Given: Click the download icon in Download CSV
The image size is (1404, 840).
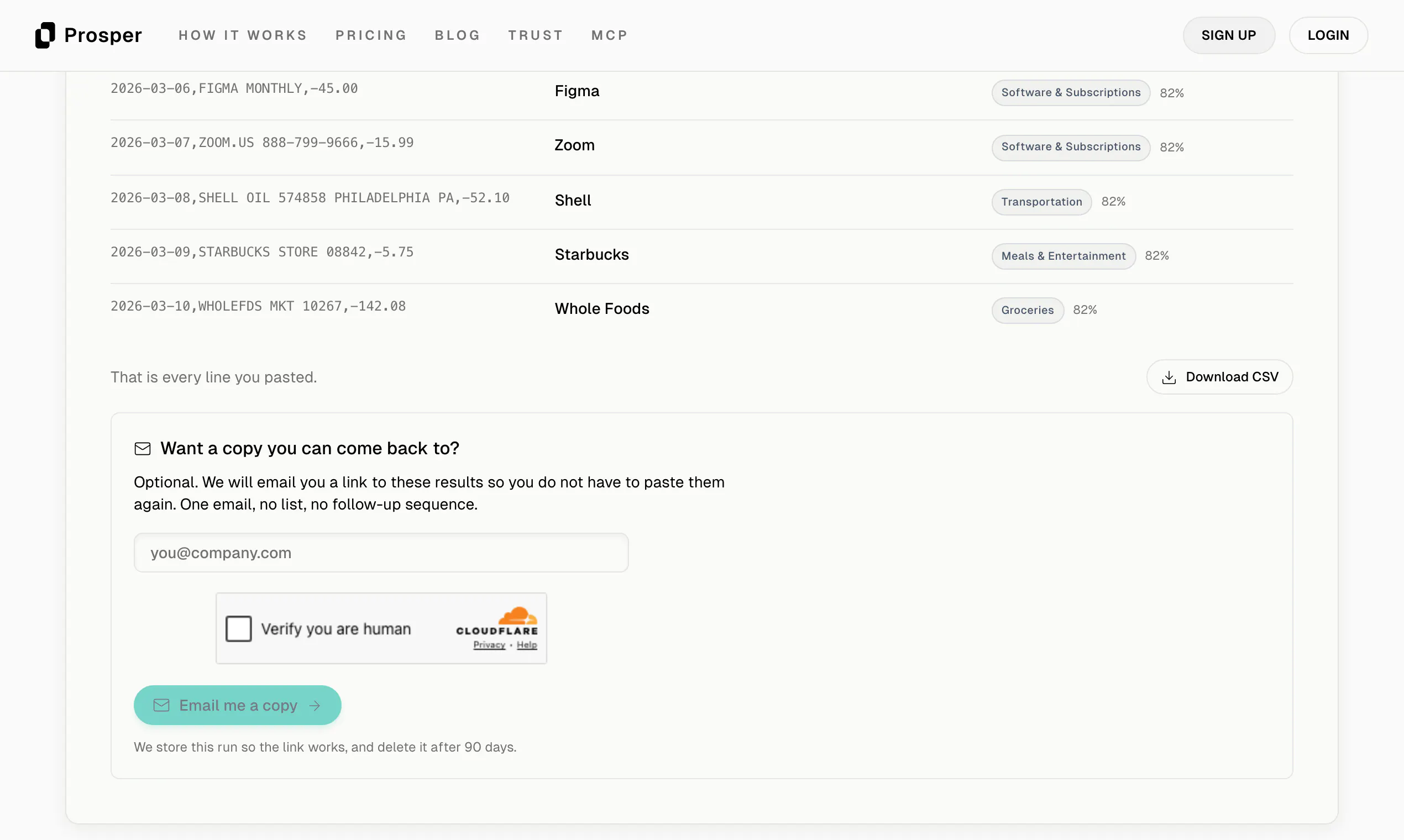Looking at the screenshot, I should click(1169, 377).
